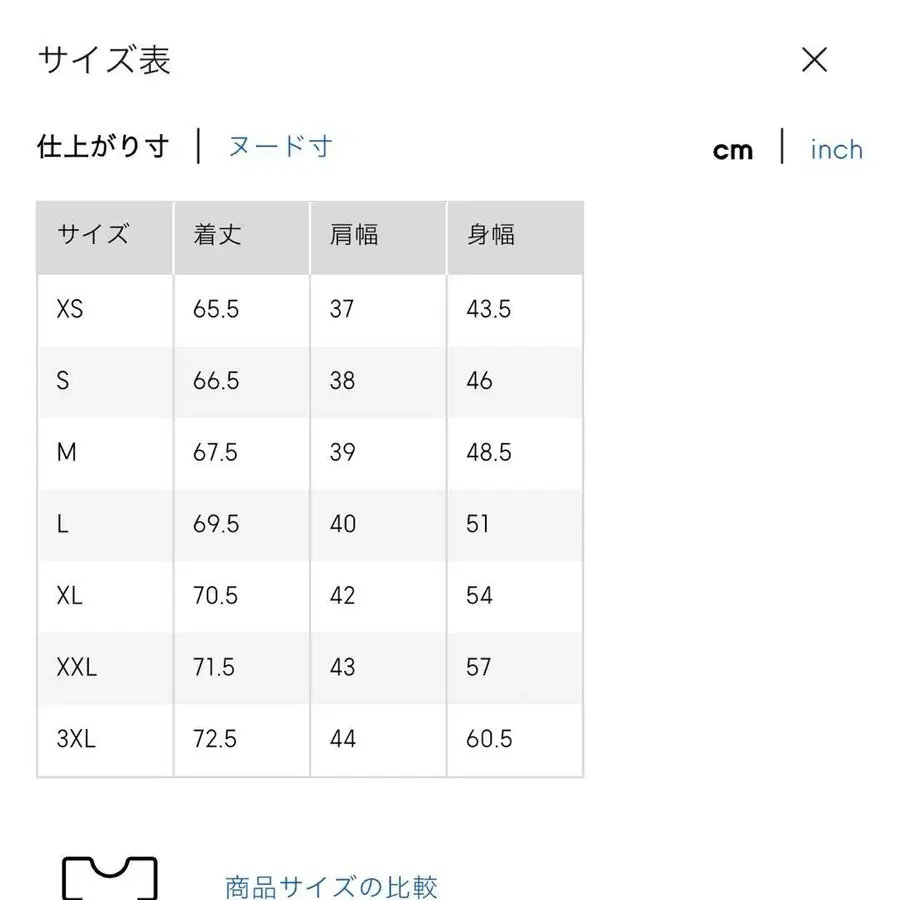Click the サイズ表 title text

[x=103, y=60]
